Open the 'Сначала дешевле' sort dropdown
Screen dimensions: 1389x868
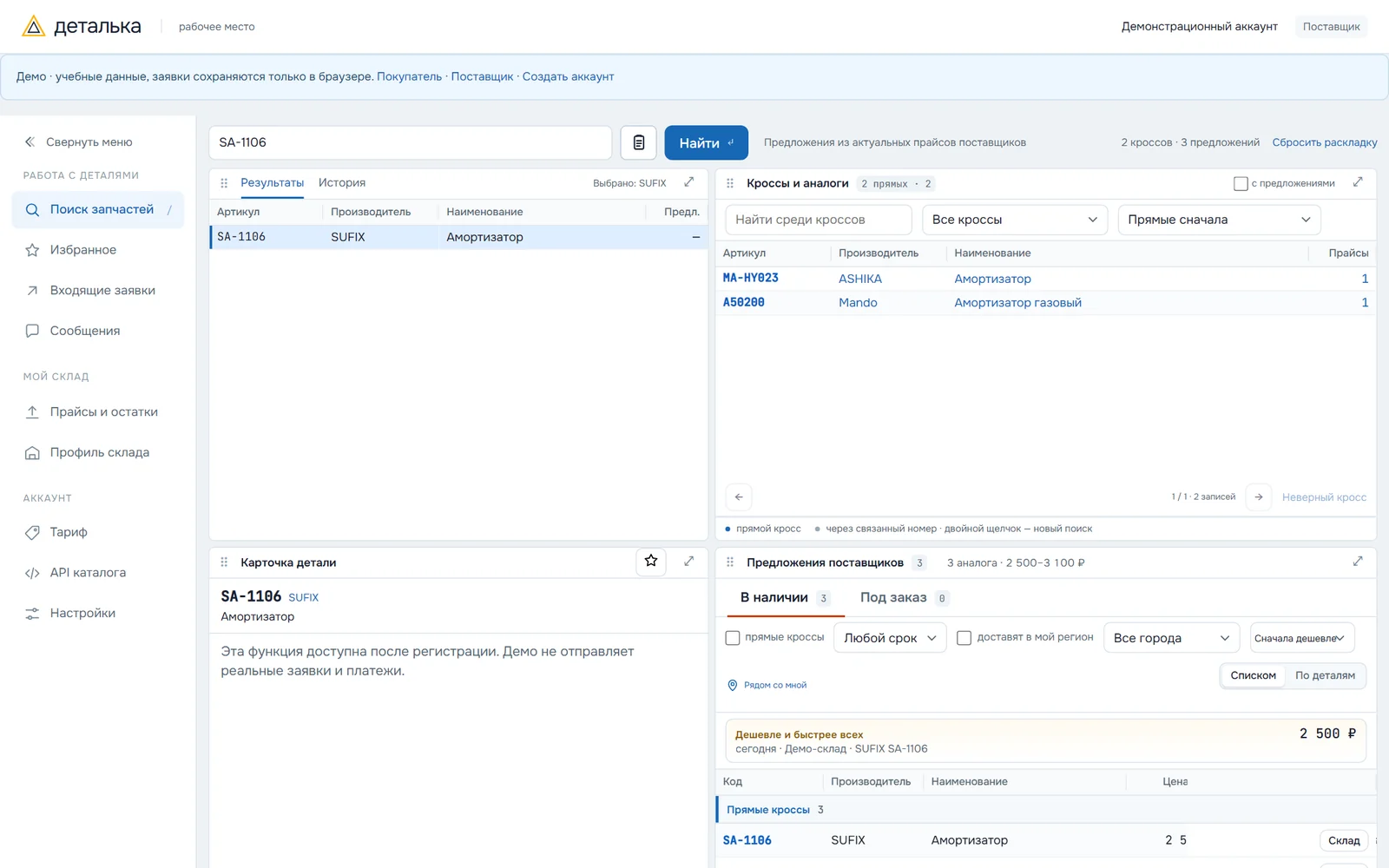pyautogui.click(x=1302, y=638)
